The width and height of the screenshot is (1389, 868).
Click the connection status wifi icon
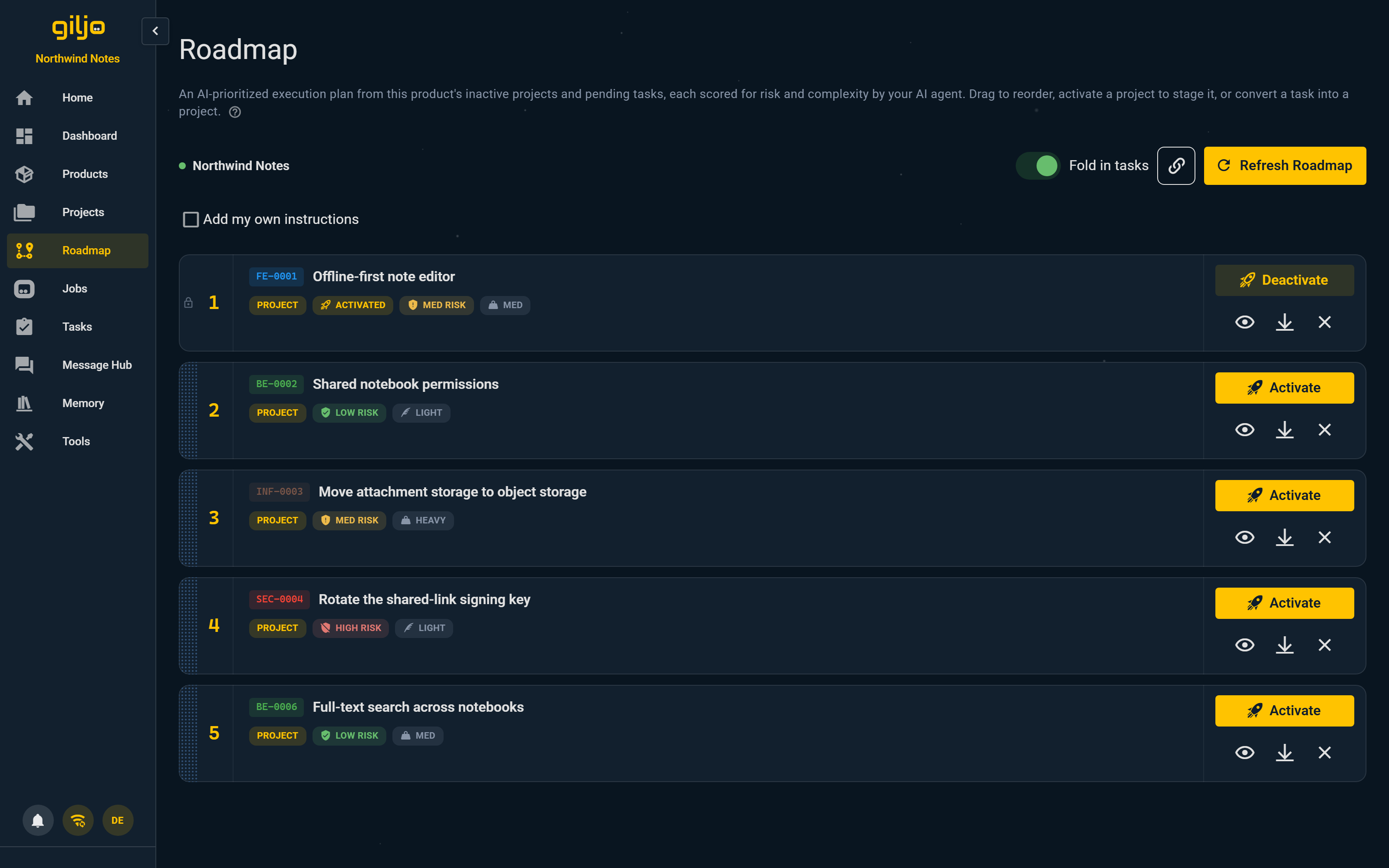coord(78,820)
